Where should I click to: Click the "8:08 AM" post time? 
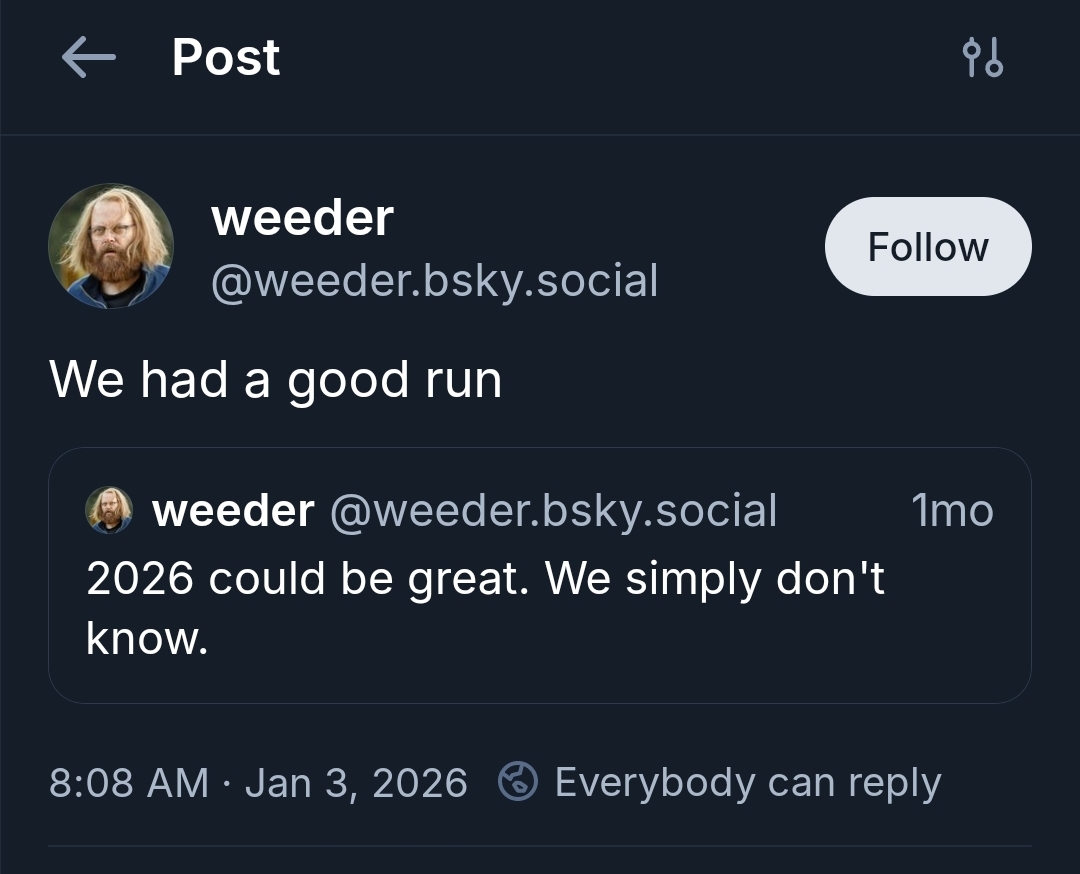[x=129, y=782]
